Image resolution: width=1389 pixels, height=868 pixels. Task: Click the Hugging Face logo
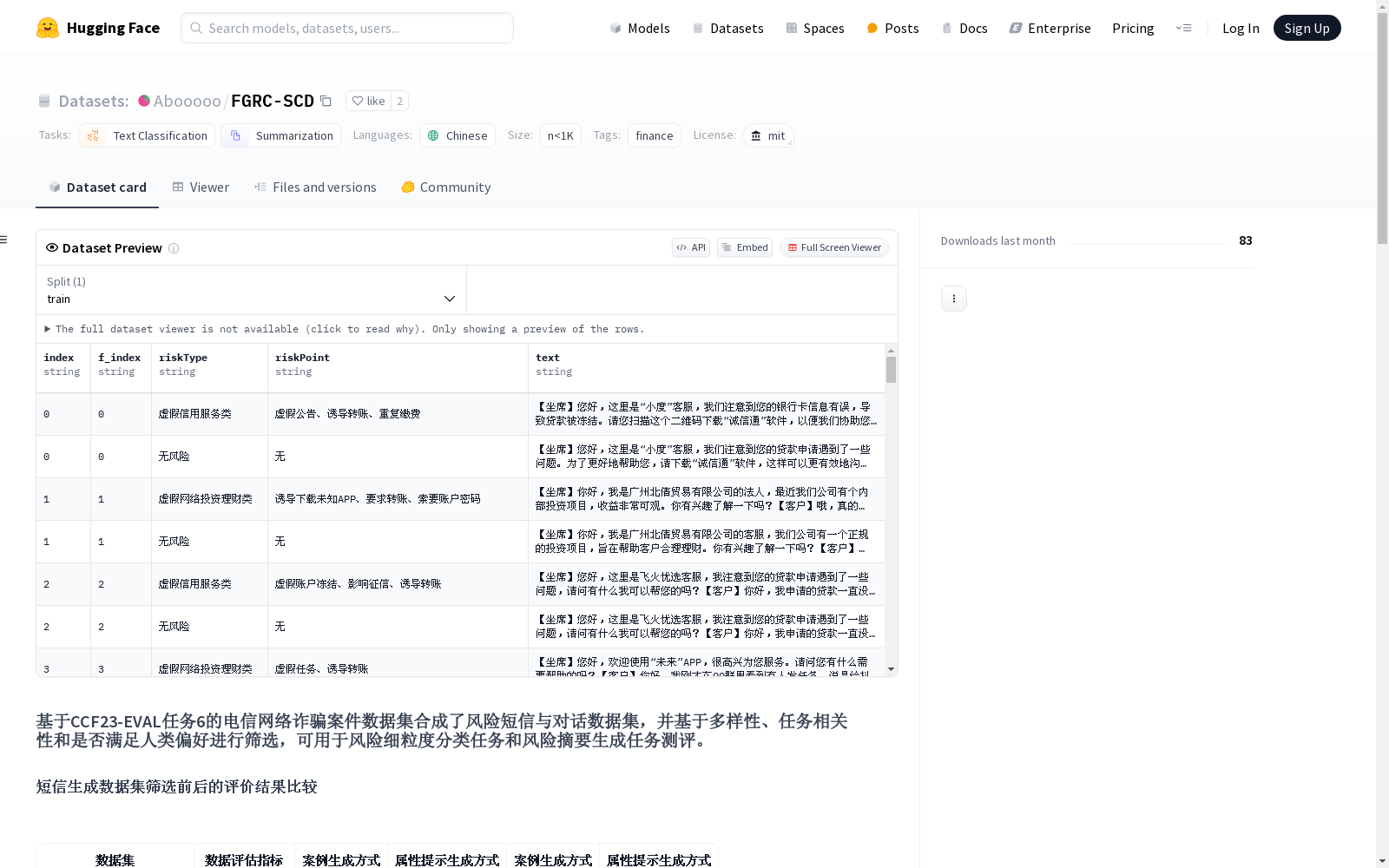[98, 28]
